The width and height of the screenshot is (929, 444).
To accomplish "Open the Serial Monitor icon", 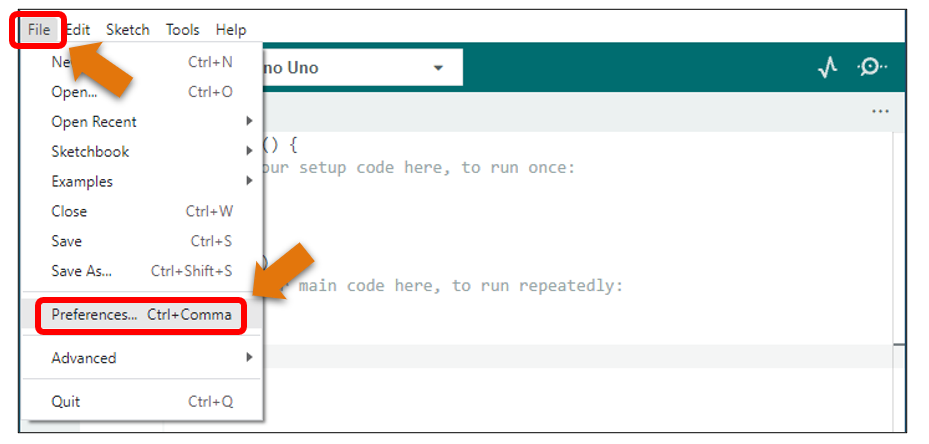I will 872,68.
